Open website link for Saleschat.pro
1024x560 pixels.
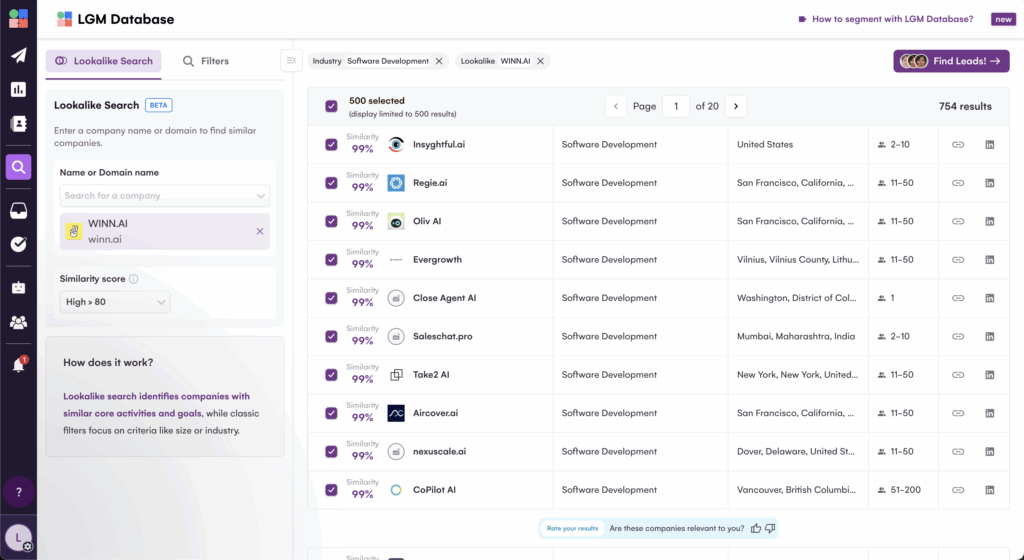click(x=957, y=336)
